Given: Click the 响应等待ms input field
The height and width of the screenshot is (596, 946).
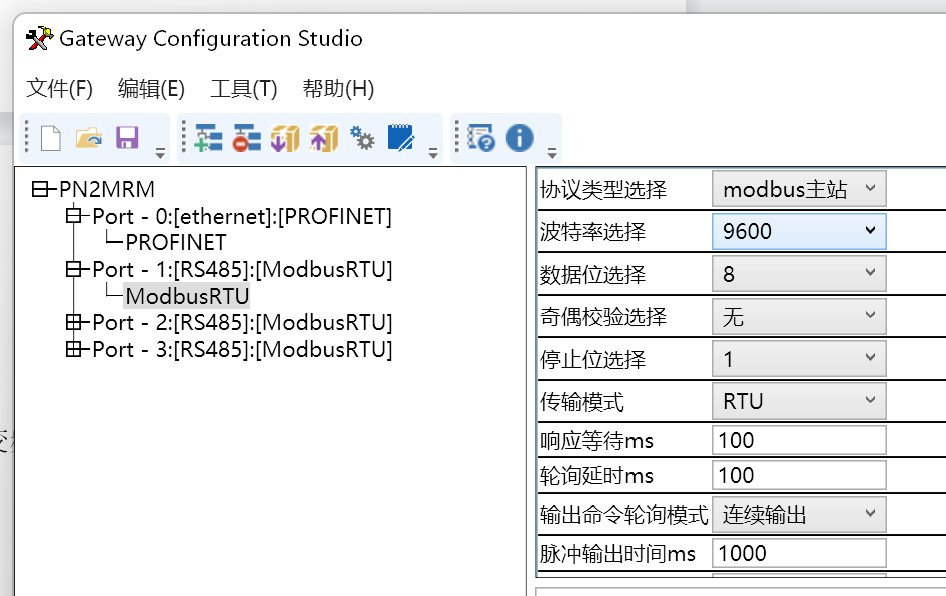Looking at the screenshot, I should click(x=798, y=440).
